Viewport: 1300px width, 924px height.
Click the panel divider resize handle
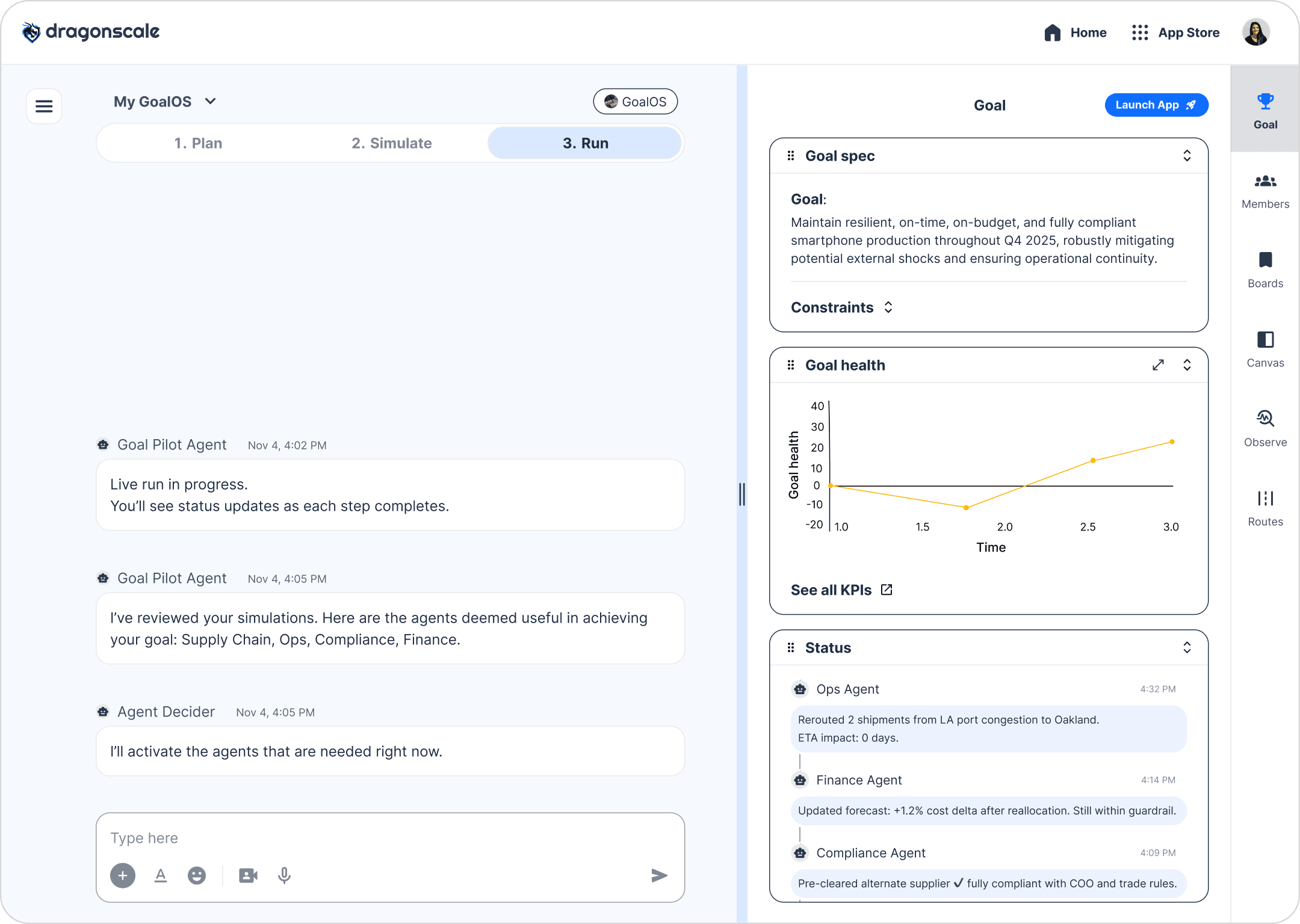[742, 494]
